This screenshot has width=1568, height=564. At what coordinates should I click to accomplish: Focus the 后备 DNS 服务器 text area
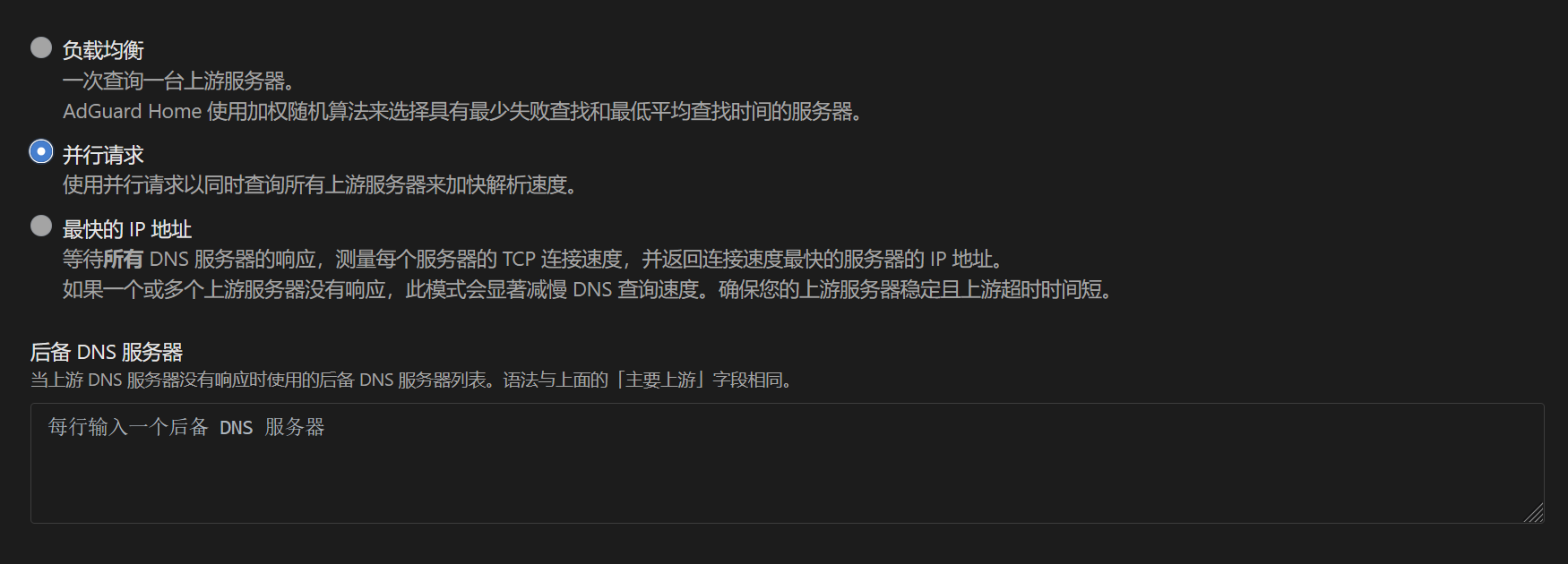click(x=788, y=463)
